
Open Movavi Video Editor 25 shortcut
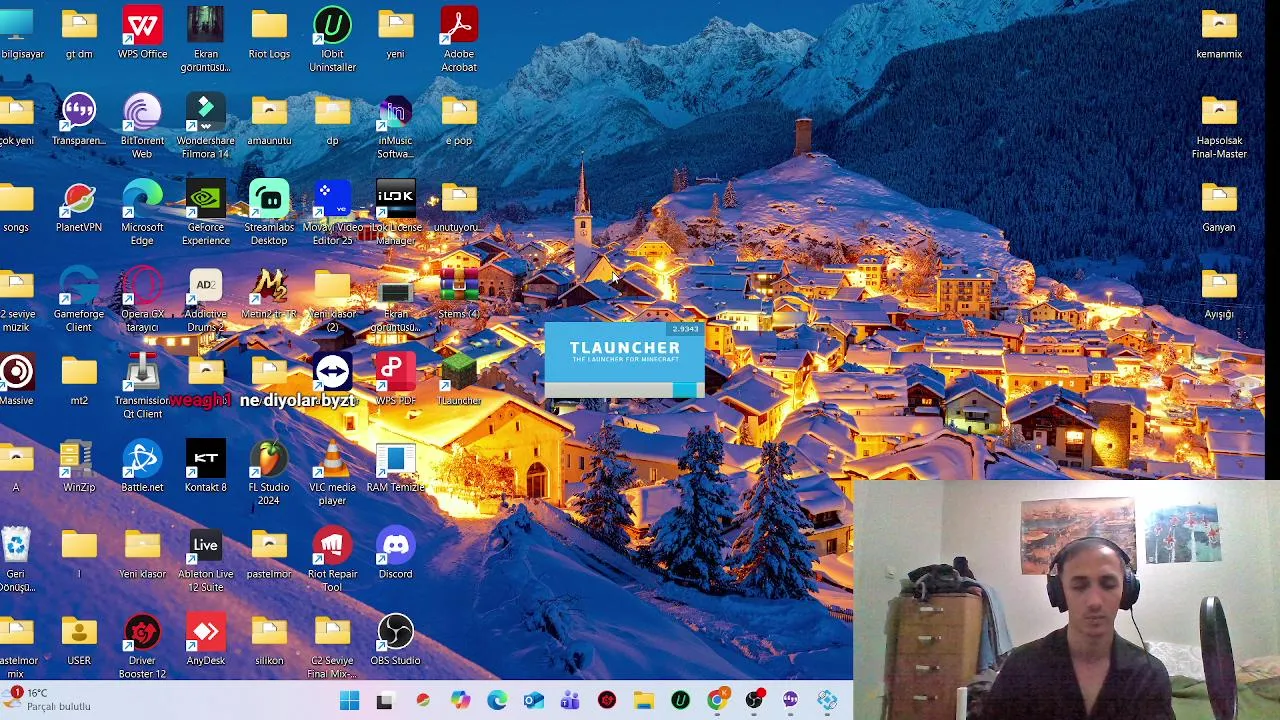click(x=332, y=214)
